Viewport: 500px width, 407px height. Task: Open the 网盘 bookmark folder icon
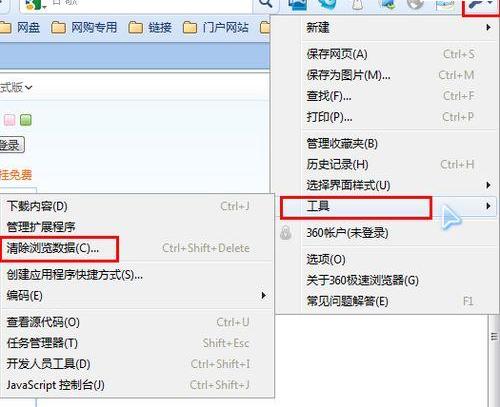coord(5,27)
